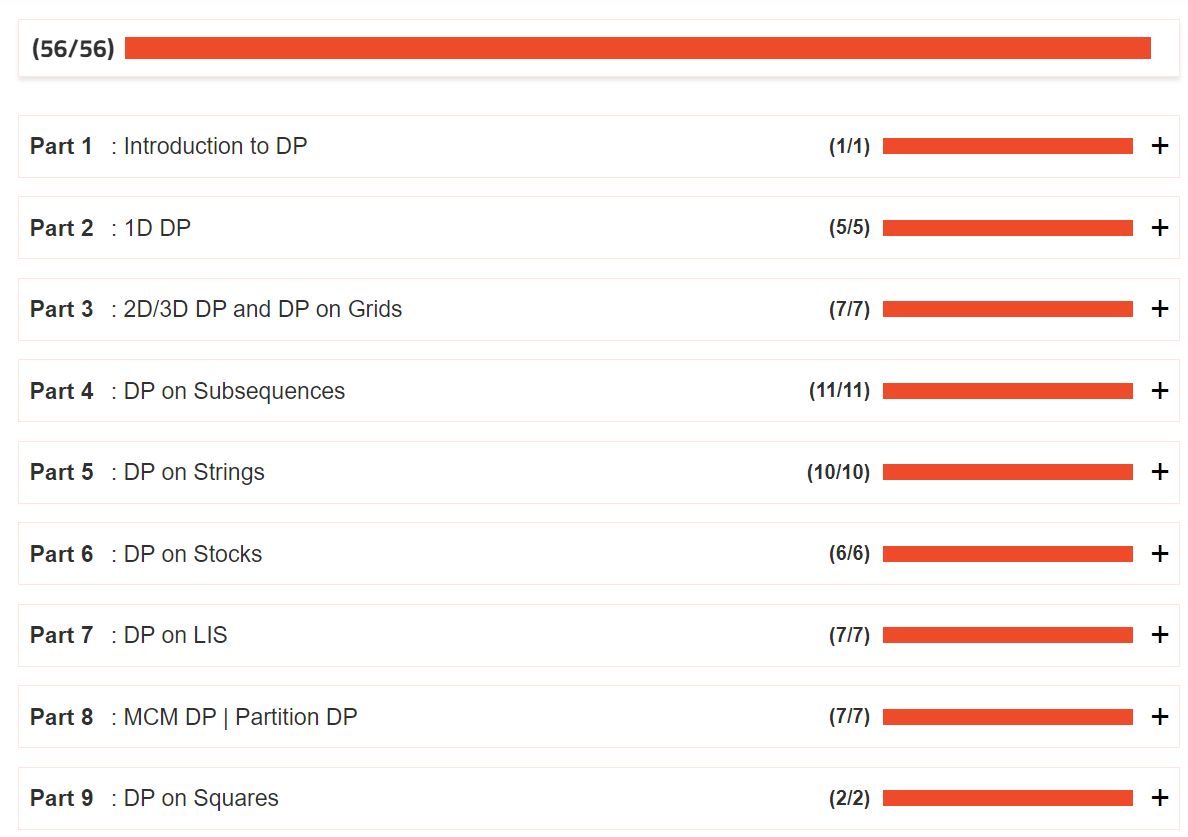Image resolution: width=1188 pixels, height=837 pixels.
Task: Select the Part 6 label
Action: [61, 554]
